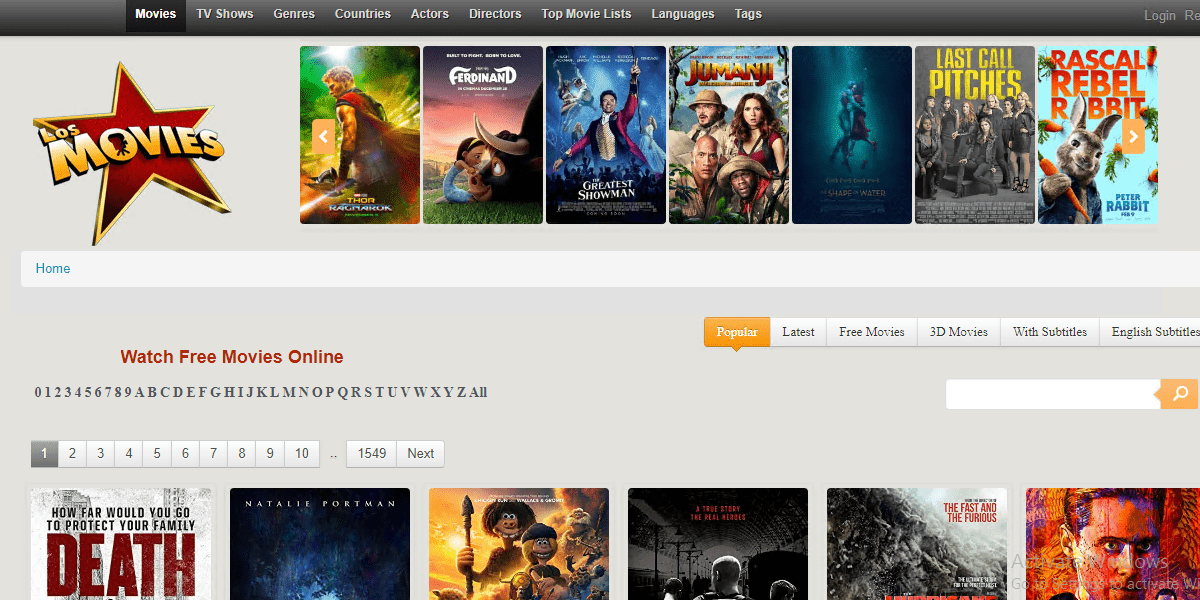Click the carousel previous arrow
This screenshot has height=600, width=1200.
pos(323,136)
